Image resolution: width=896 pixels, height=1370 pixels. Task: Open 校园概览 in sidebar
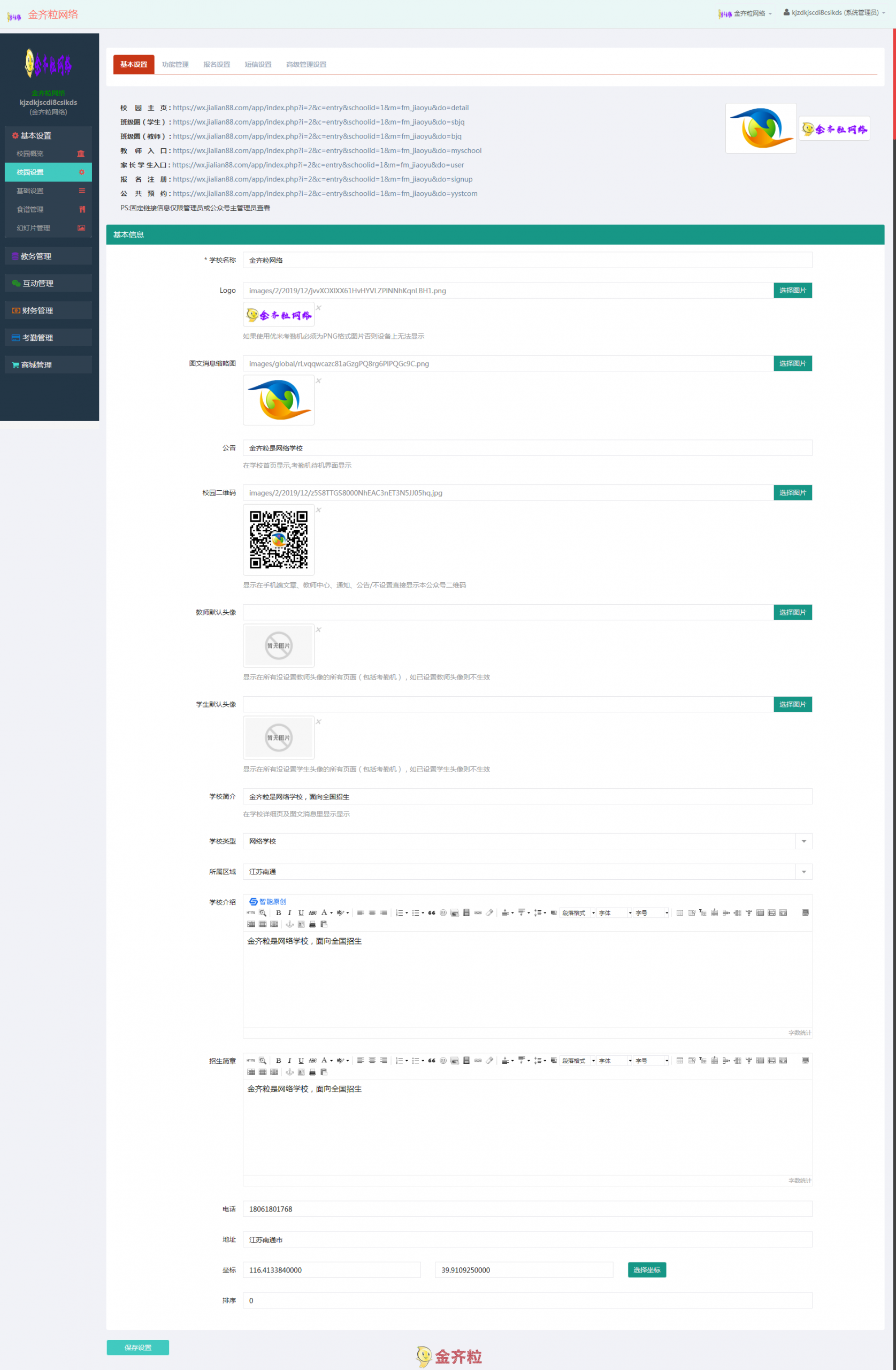[x=48, y=154]
